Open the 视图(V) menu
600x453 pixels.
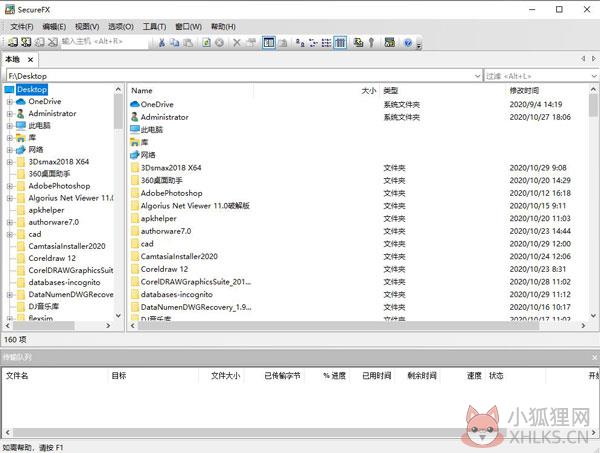click(87, 26)
